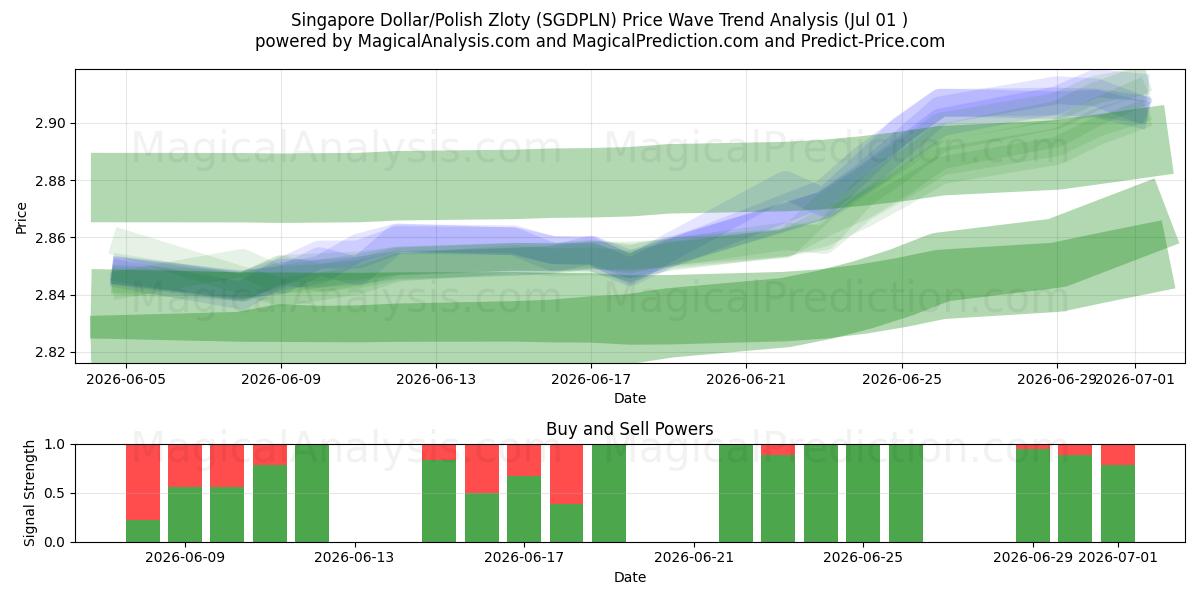
Task: Click the 2026-06-29 date tick in the price chart
Action: (x=1057, y=379)
